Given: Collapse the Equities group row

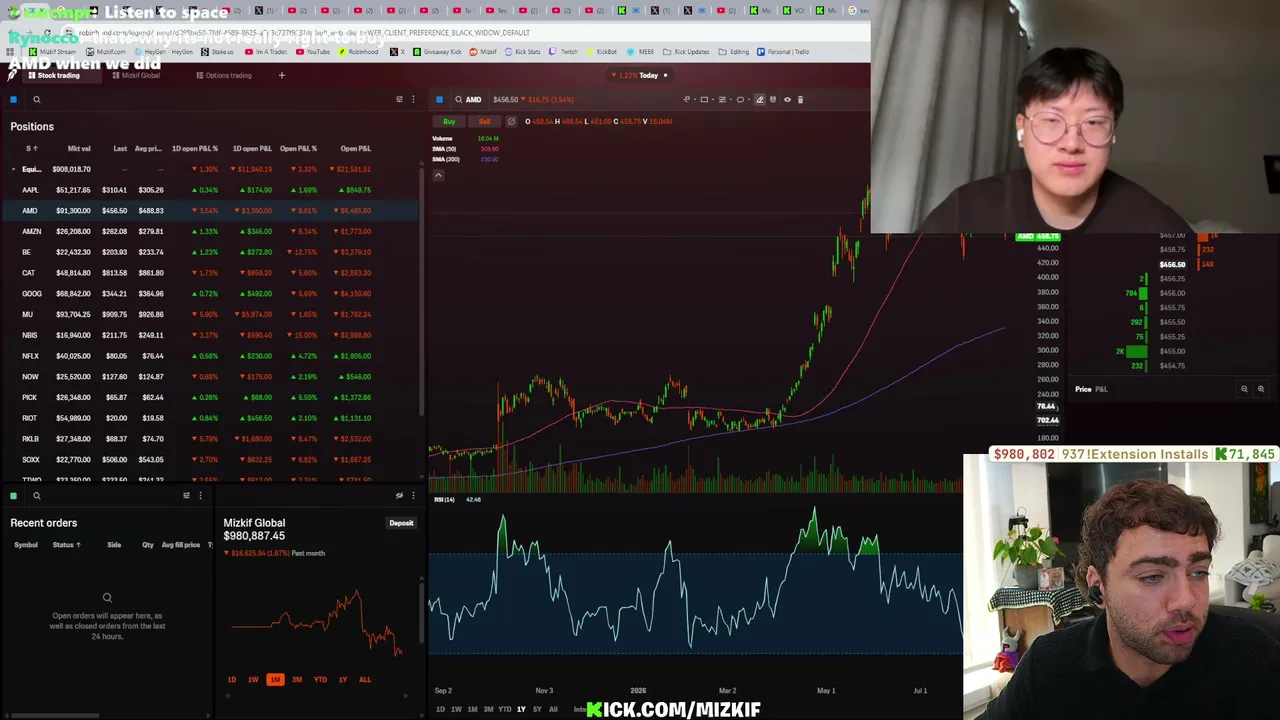Looking at the screenshot, I should click(13, 169).
